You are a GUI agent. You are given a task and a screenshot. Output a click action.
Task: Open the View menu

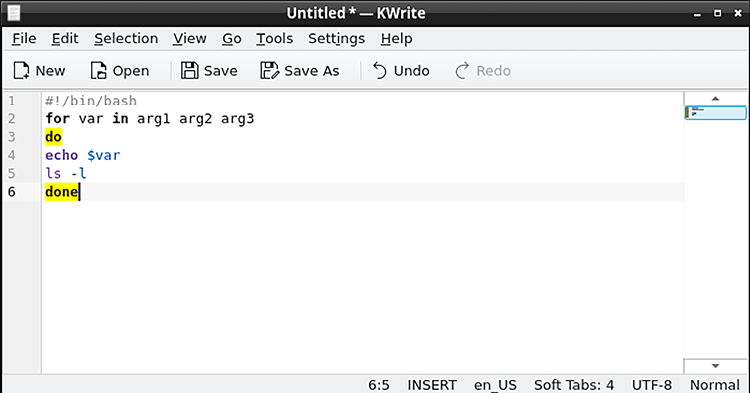[189, 38]
